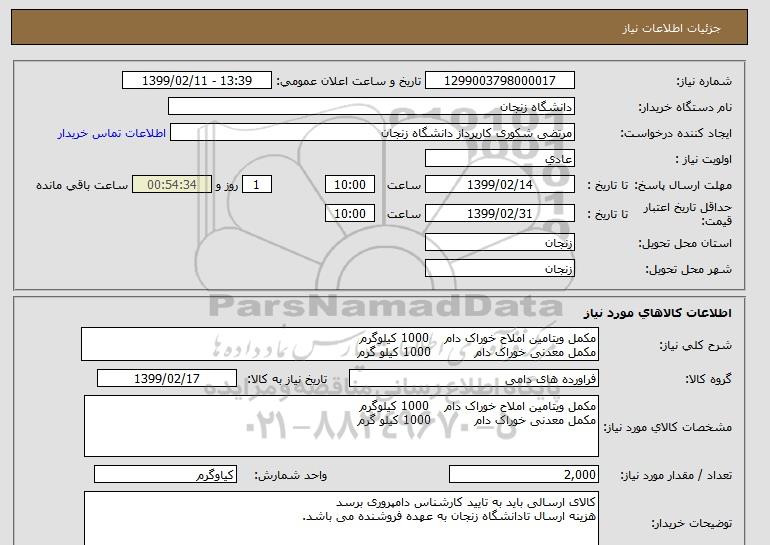Screen dimensions: 770x545
Task: Select the response deadline date 1399/02/14
Action: (x=499, y=185)
